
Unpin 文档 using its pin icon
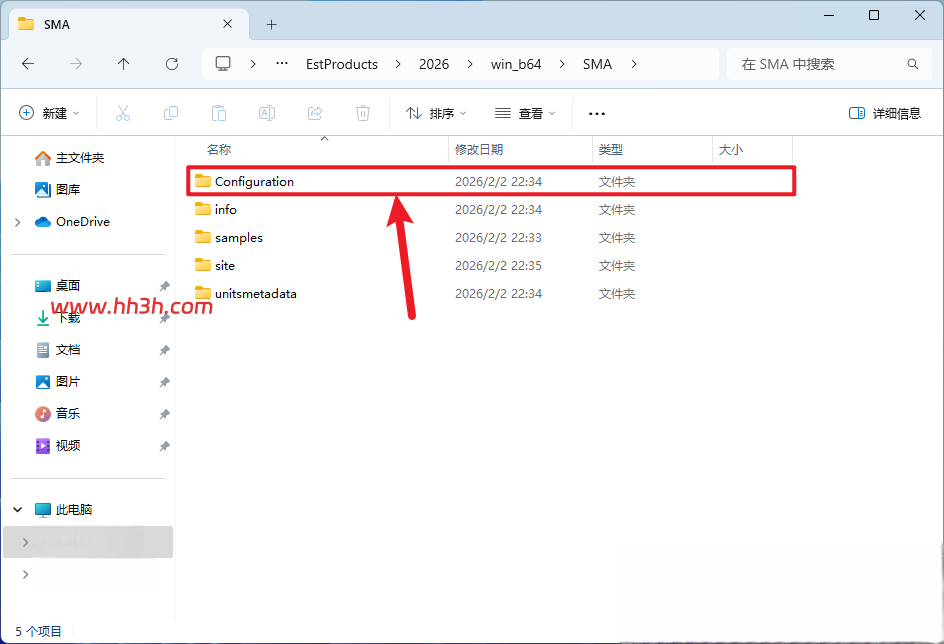tap(164, 350)
